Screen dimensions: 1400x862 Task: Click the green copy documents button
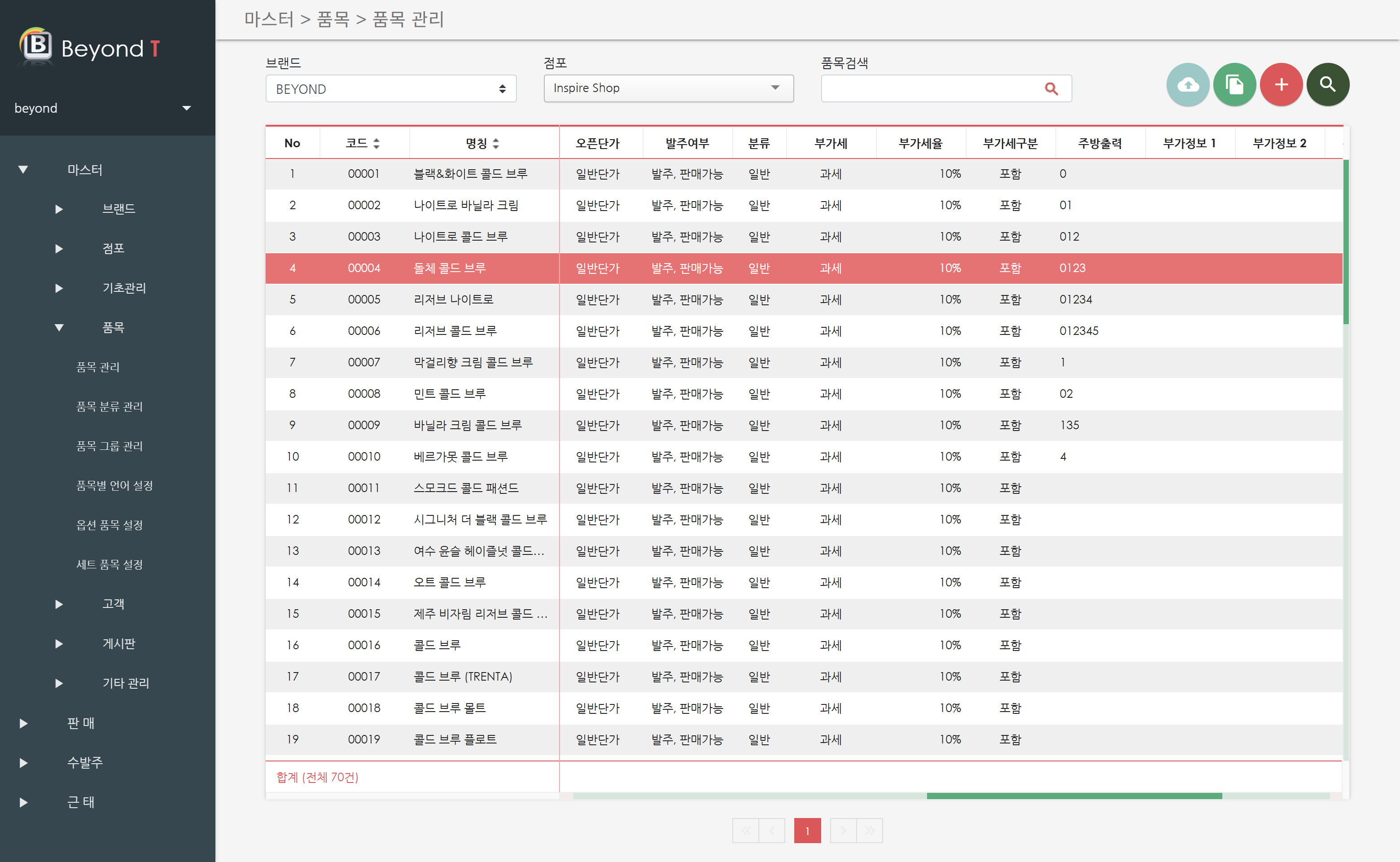tap(1234, 85)
